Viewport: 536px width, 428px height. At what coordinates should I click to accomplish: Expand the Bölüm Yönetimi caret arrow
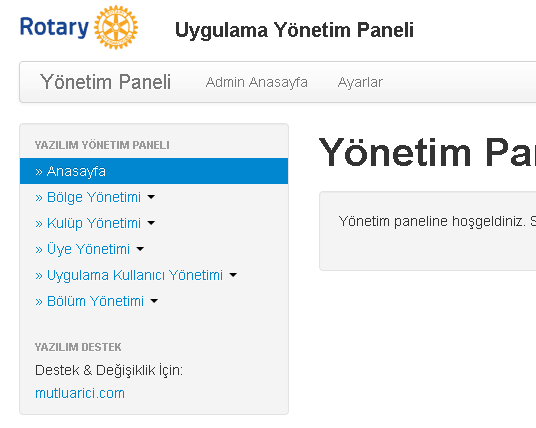click(x=155, y=301)
